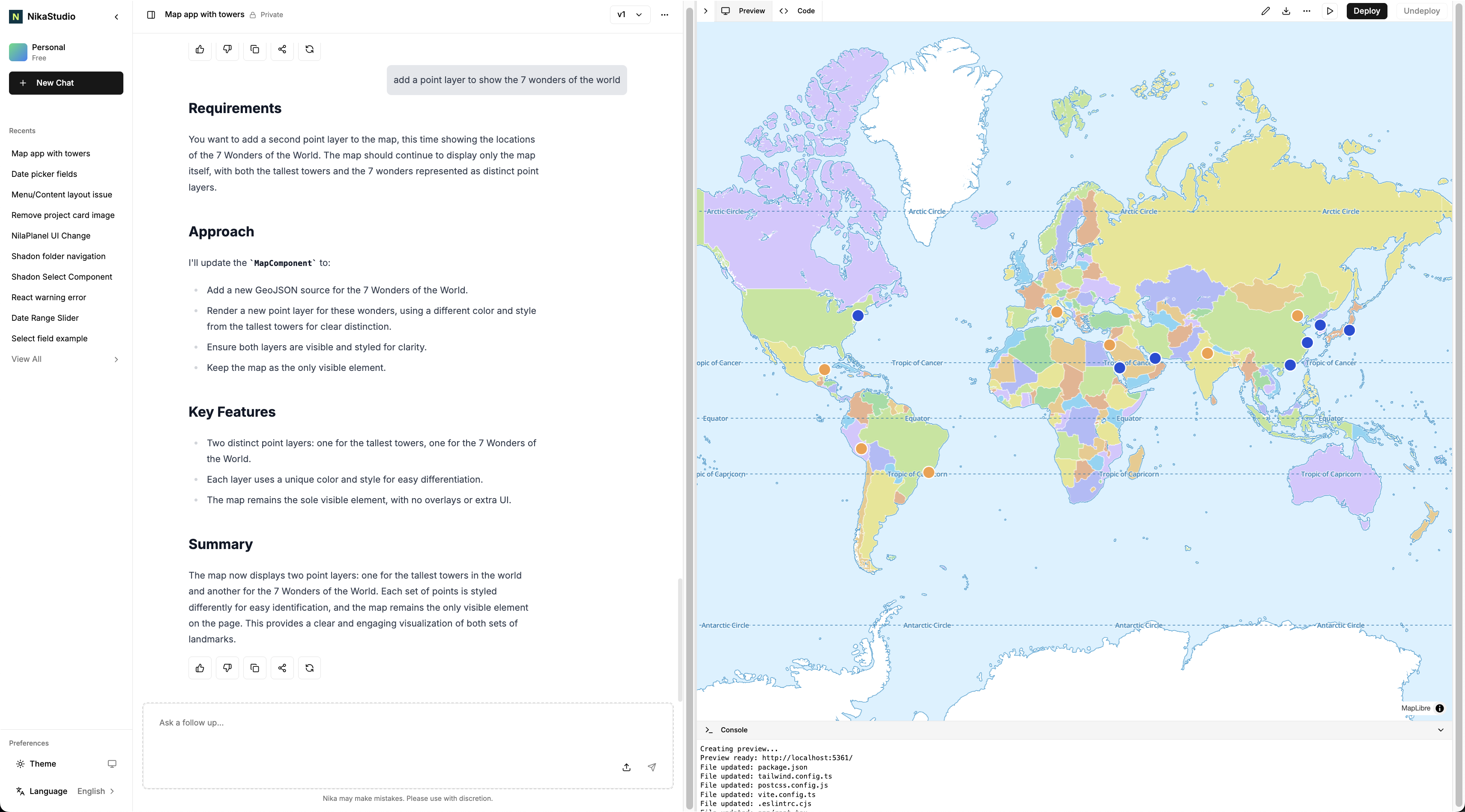The image size is (1465, 812).
Task: Collapse the NikaStudio left sidebar
Action: 117,17
